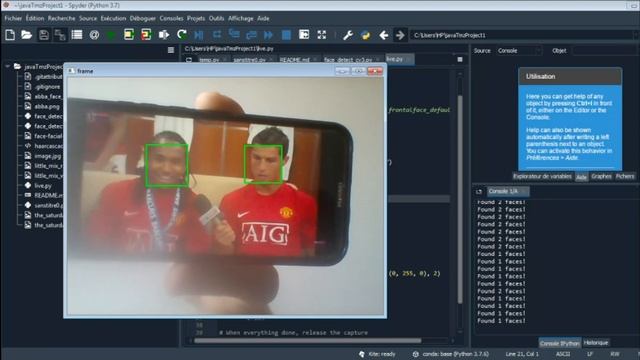This screenshot has height=360, width=640.
Task: Click the Open file folder icon
Action: 27,35
